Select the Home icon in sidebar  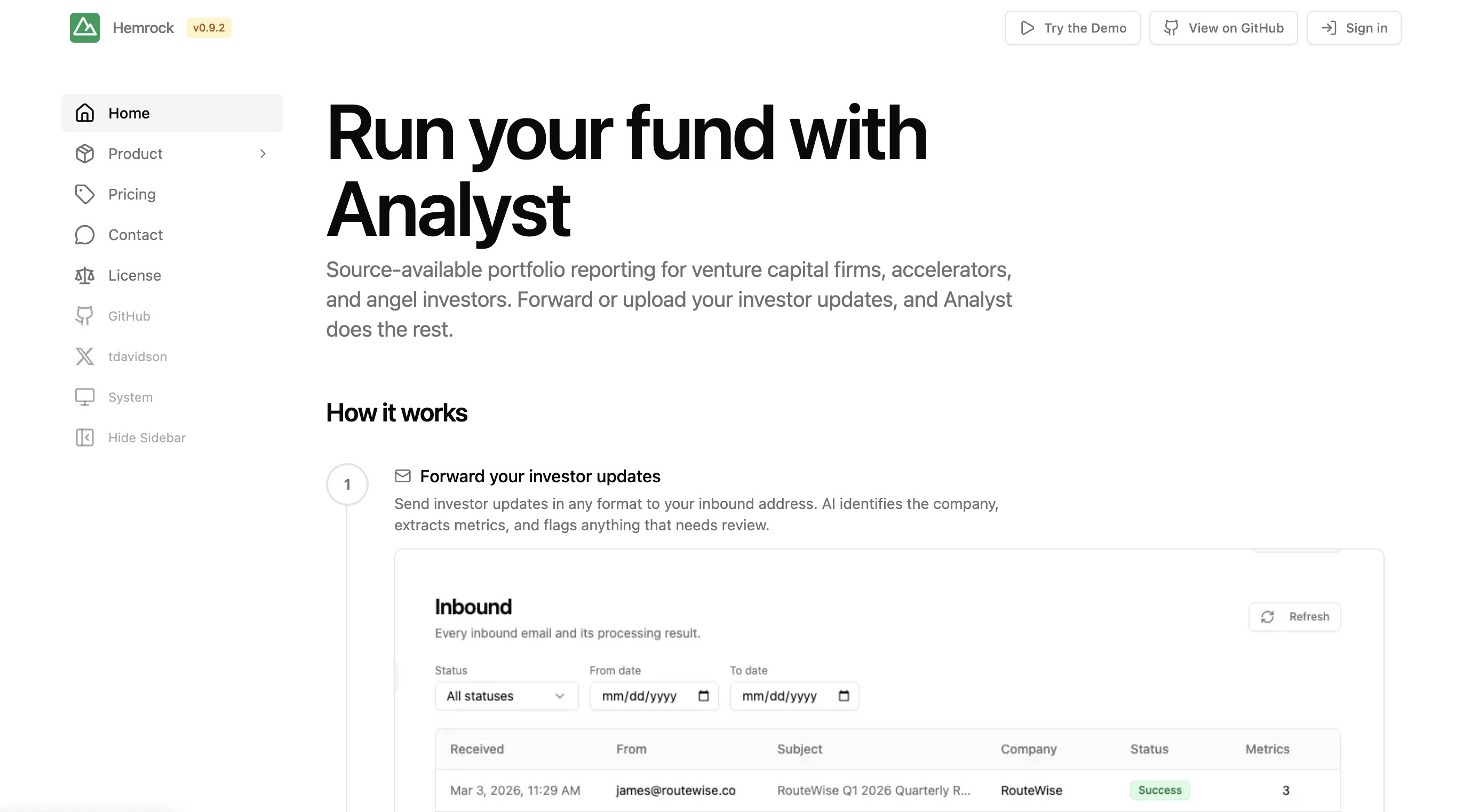(84, 113)
